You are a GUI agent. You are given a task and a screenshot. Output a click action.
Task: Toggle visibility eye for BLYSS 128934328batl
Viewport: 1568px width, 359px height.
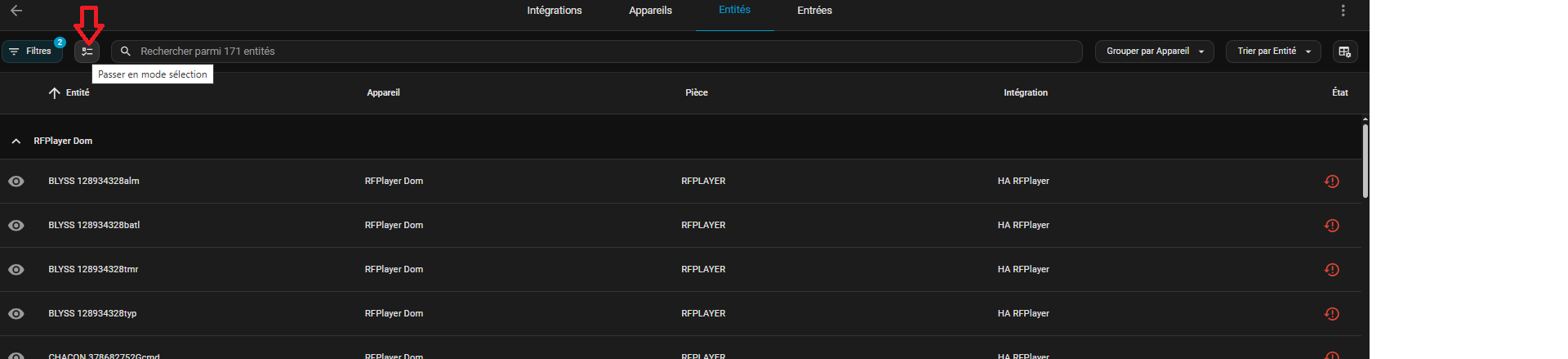pyautogui.click(x=16, y=226)
